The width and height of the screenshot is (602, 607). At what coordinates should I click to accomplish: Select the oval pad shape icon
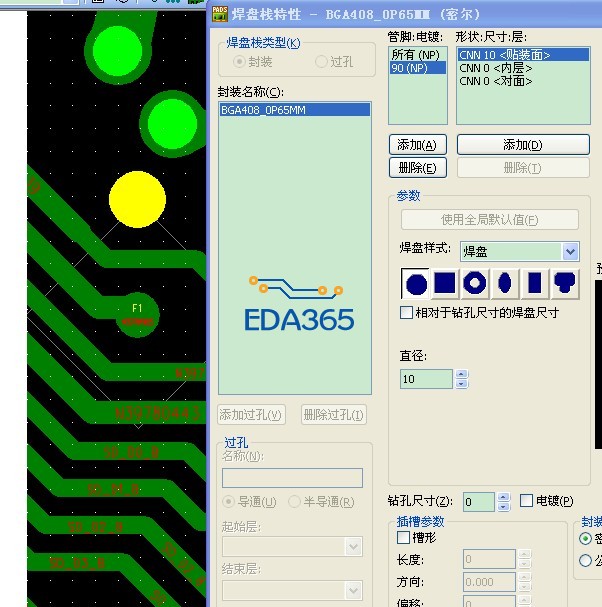click(504, 284)
